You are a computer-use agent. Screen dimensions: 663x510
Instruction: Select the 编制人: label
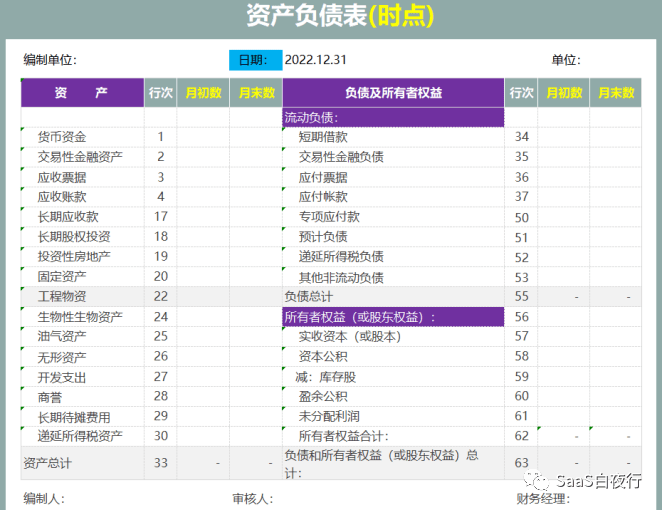(x=44, y=499)
